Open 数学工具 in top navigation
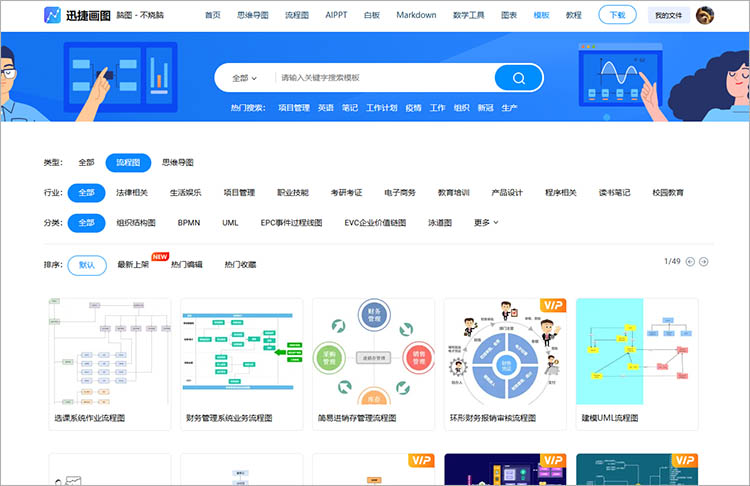750x486 pixels. pos(468,15)
